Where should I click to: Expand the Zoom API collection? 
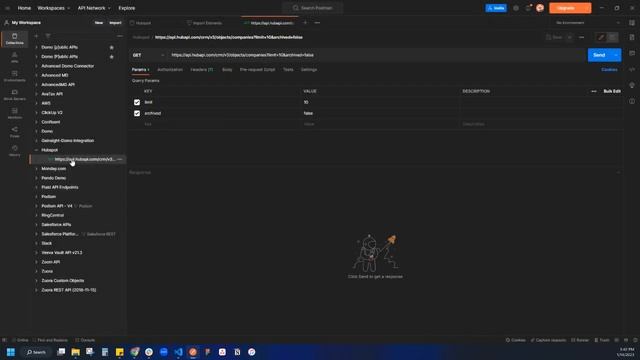36,262
